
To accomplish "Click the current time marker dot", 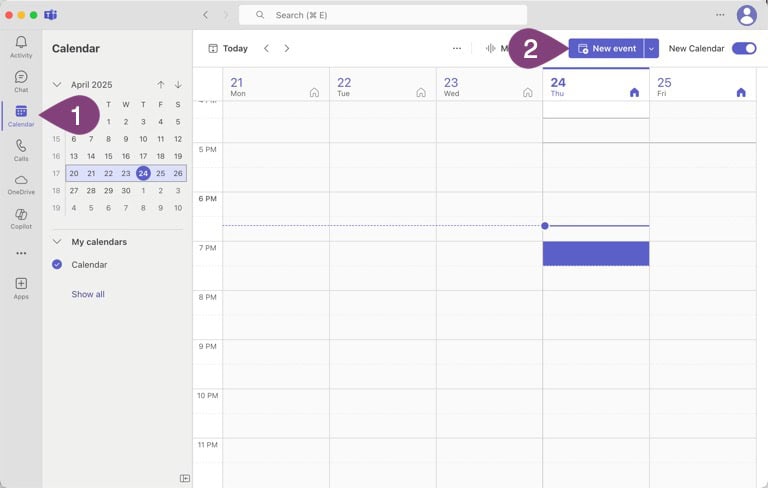I will click(545, 226).
